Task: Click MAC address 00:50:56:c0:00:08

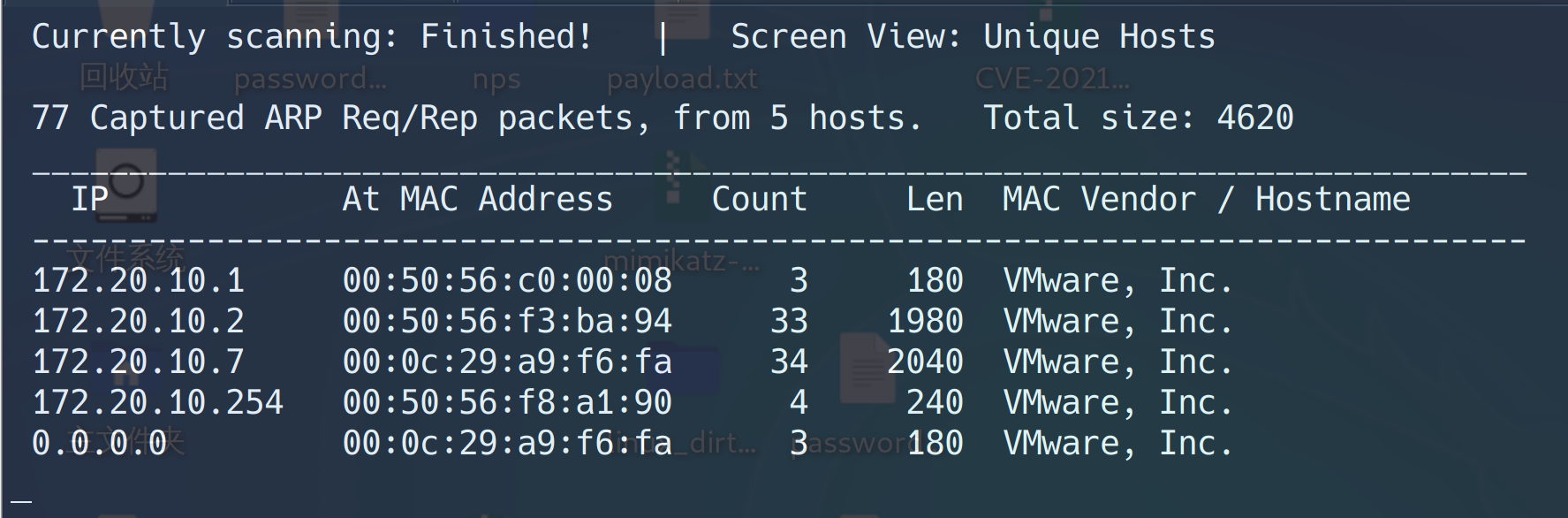Action: [507, 281]
